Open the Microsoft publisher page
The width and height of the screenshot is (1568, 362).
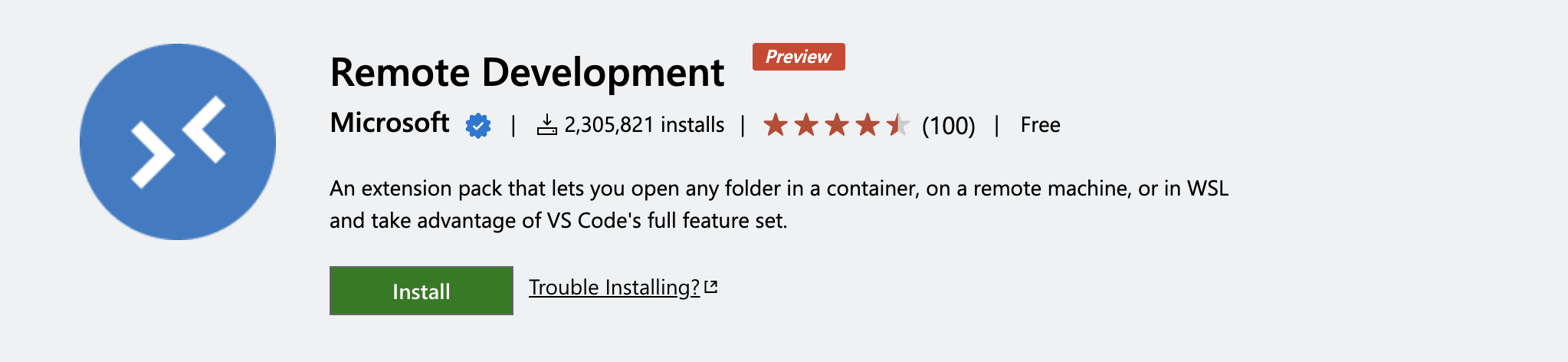pos(389,123)
